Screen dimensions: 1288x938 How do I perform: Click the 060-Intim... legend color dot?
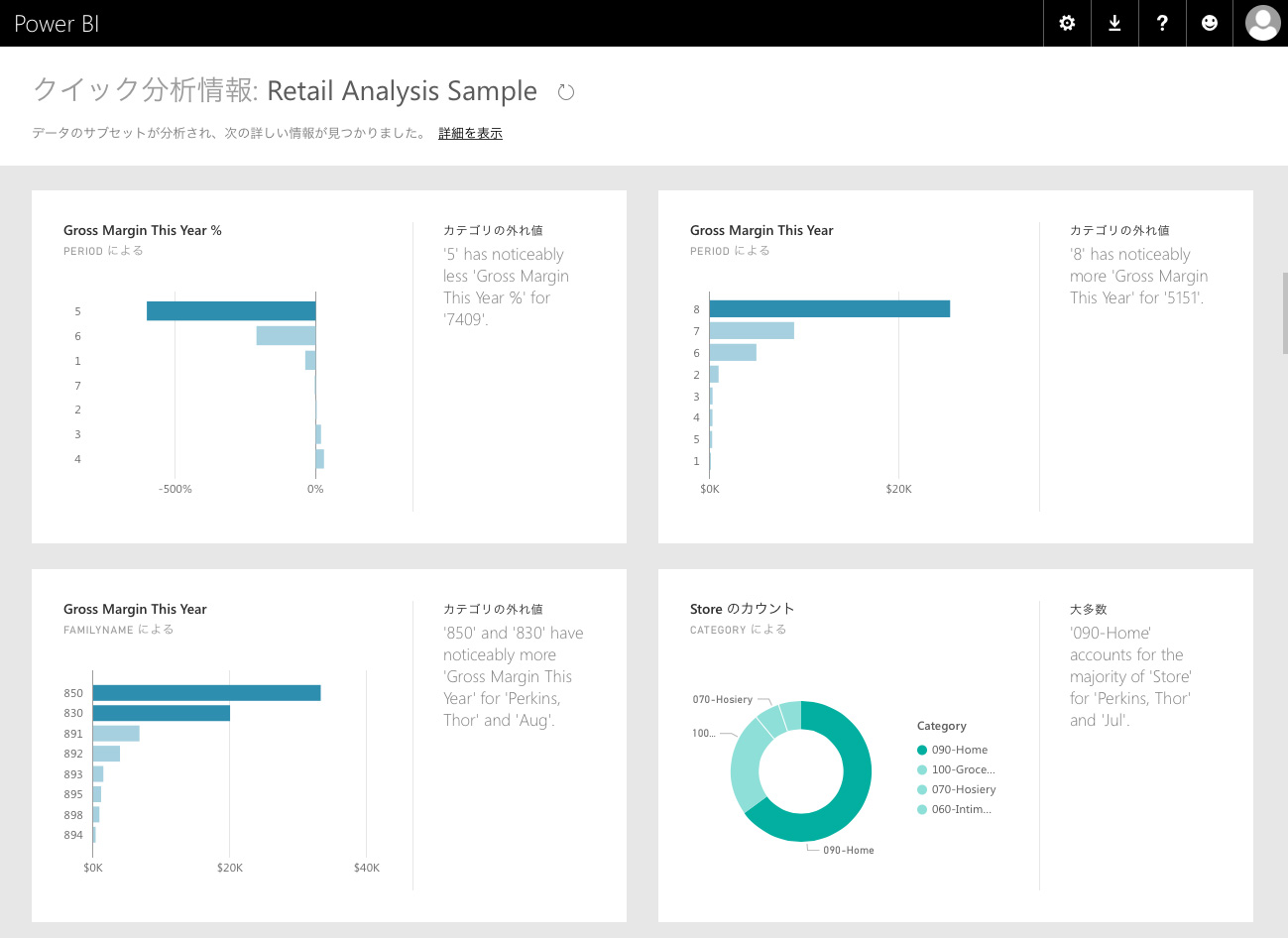[x=922, y=810]
